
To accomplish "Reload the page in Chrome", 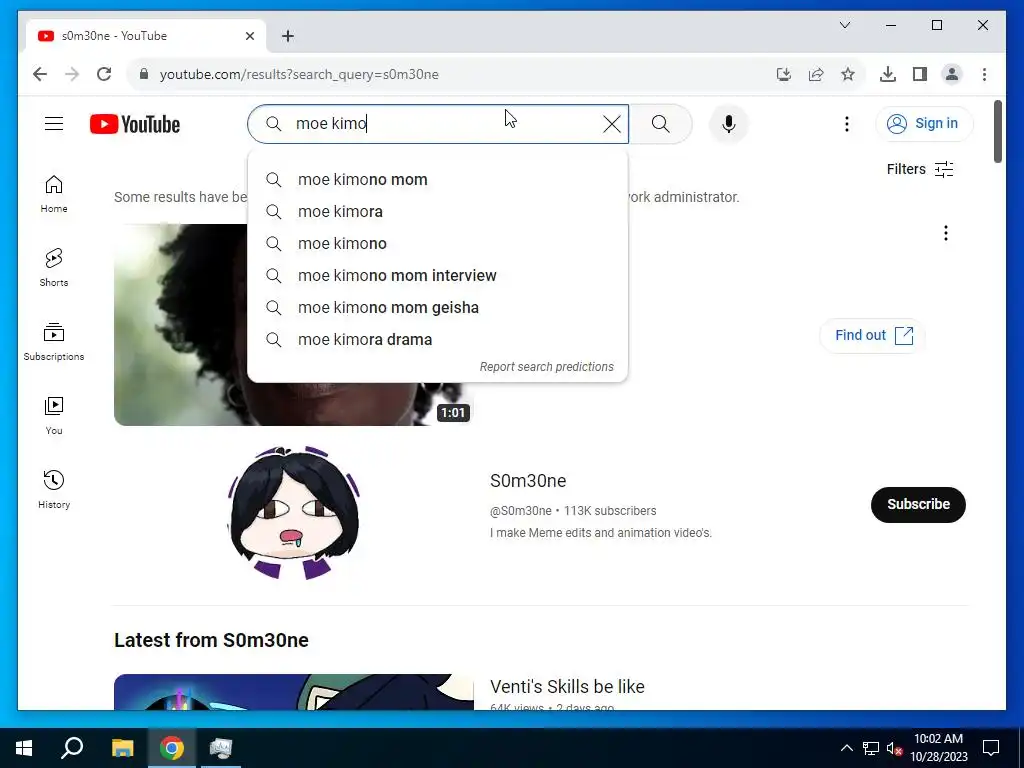I will [x=104, y=74].
